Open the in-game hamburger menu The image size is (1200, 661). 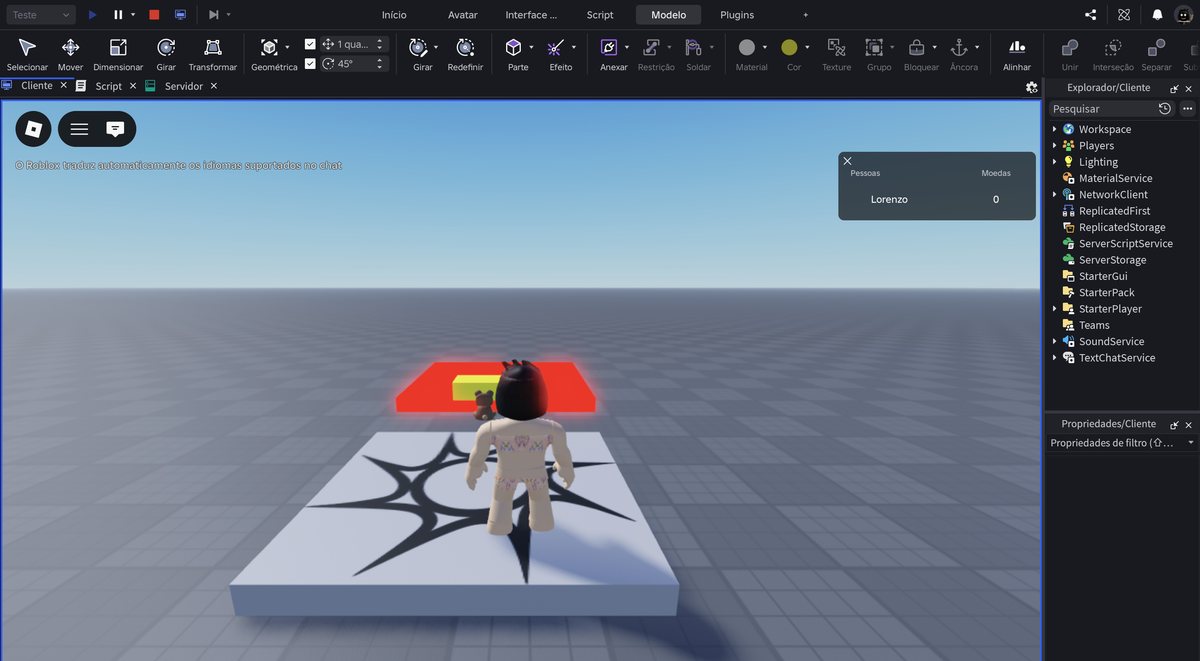[79, 129]
